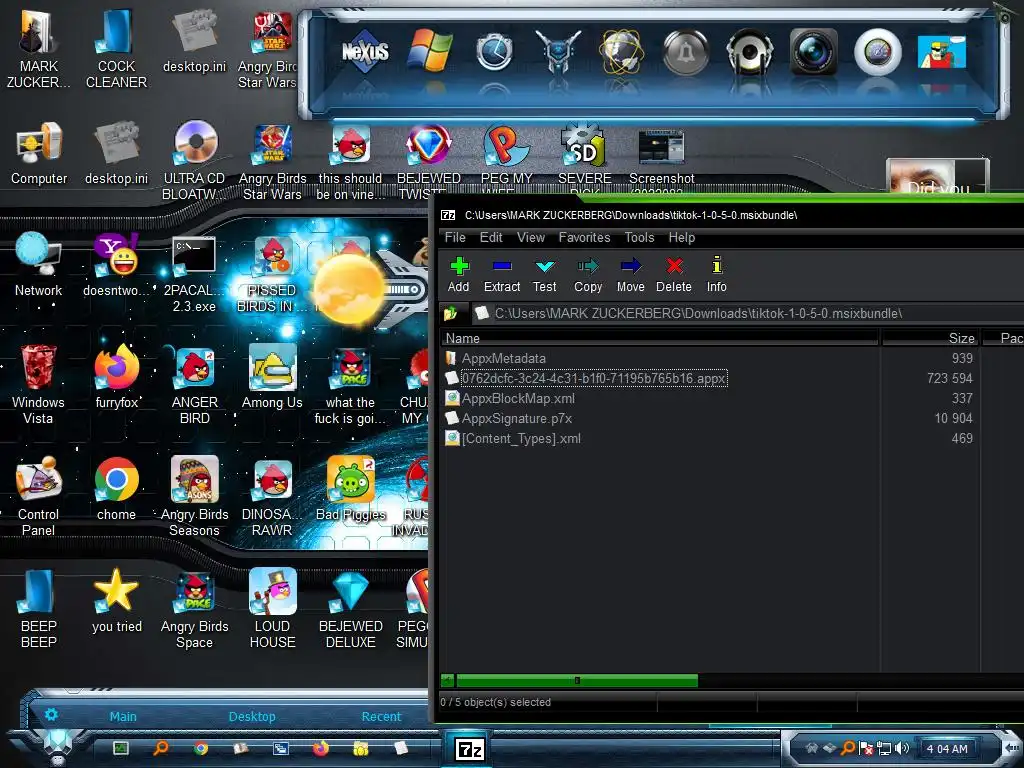
Task: Click the globe icon in the dock
Action: (622, 51)
